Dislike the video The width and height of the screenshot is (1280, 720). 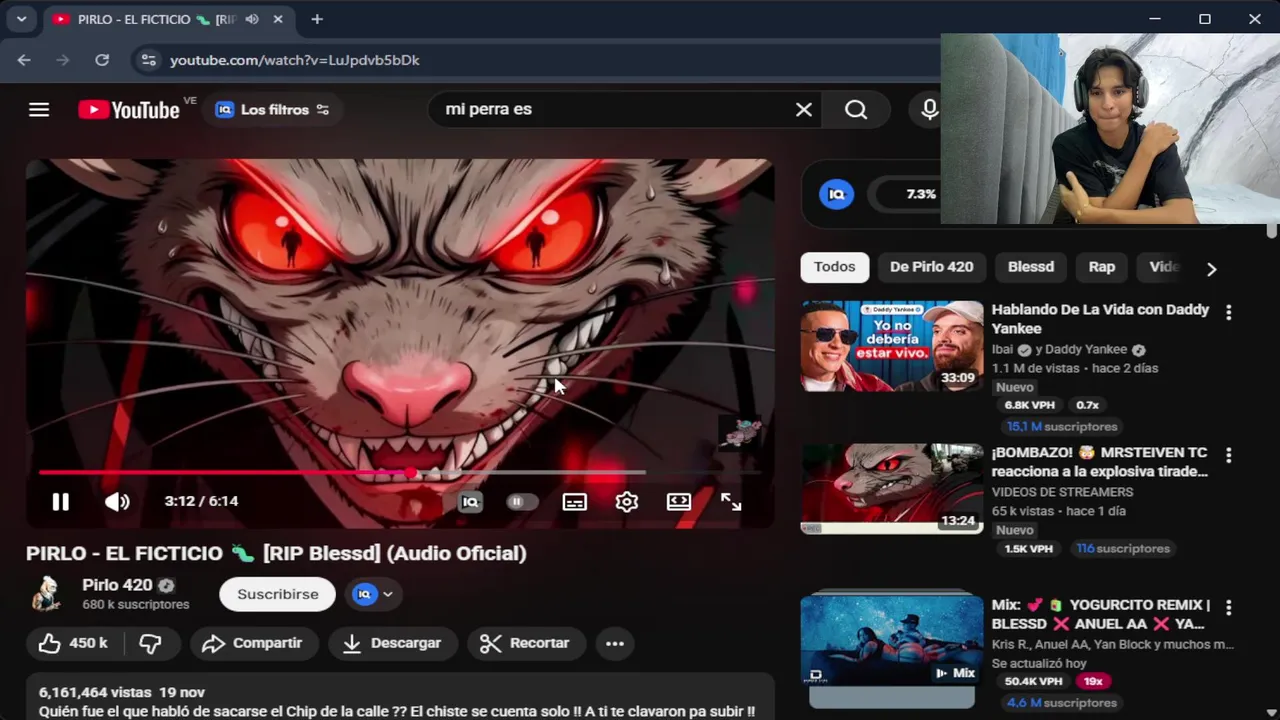pyautogui.click(x=150, y=643)
